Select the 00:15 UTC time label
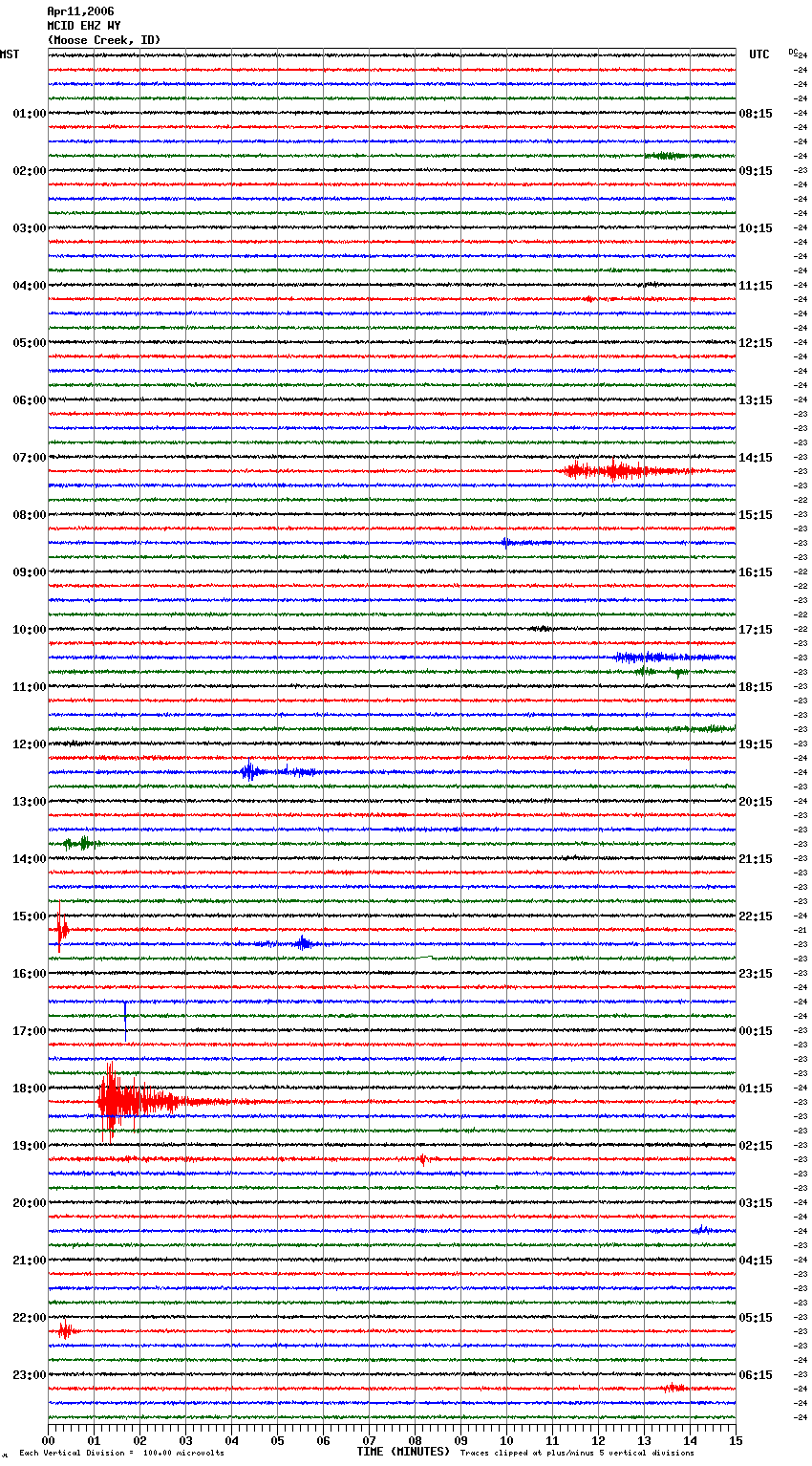Screen dimensions: 812x1466 (756, 1031)
